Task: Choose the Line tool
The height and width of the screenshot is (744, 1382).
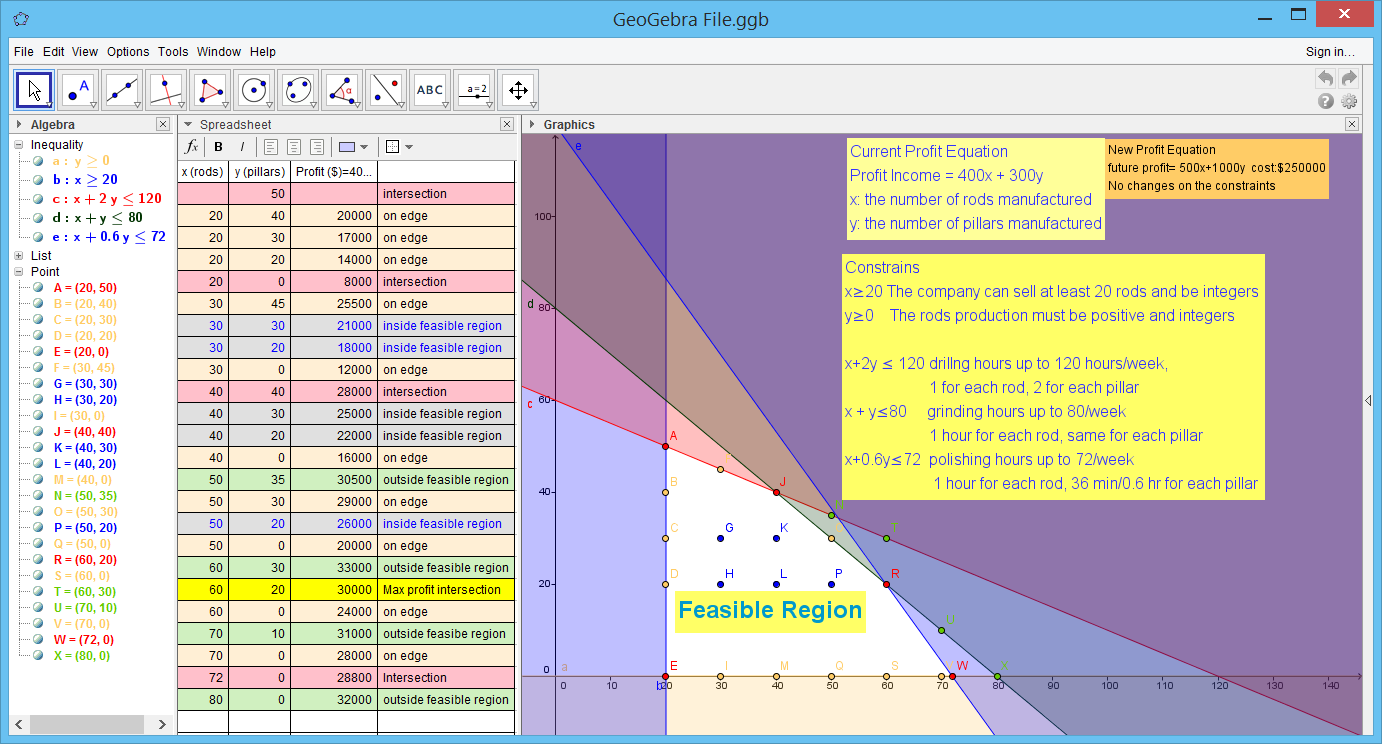Action: click(122, 90)
